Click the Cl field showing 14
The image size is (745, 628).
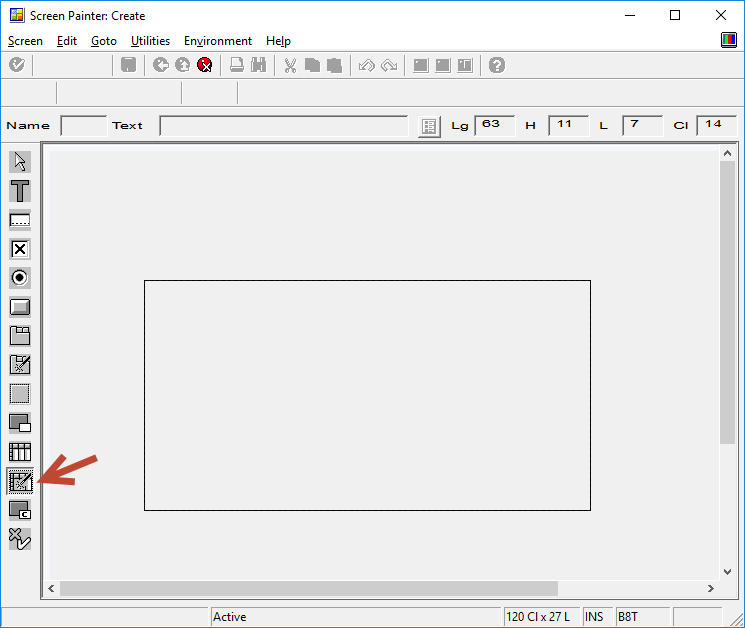click(x=716, y=125)
